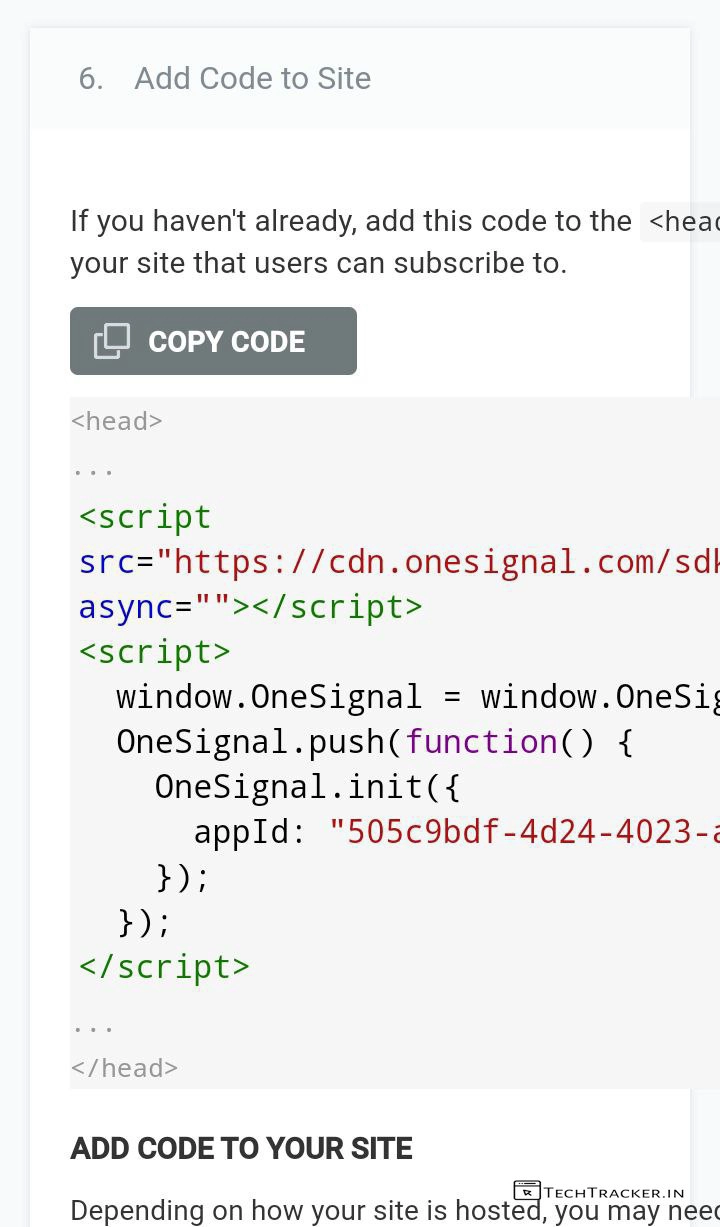Click the "If you haven't already" instruction text
The width and height of the screenshot is (720, 1227).
[350, 221]
